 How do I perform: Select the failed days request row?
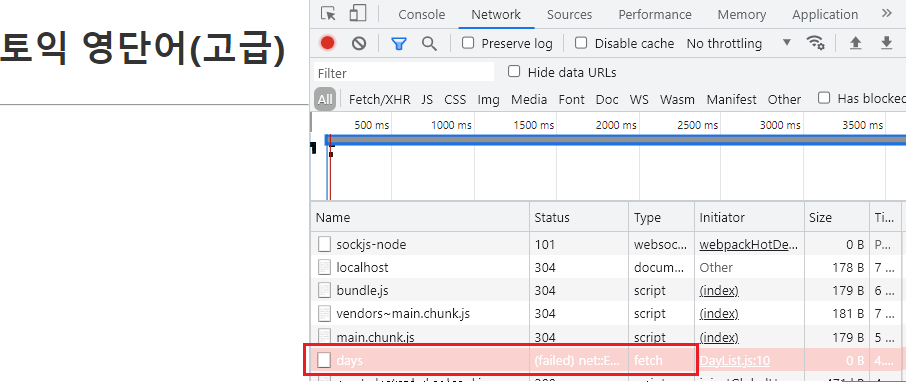[x=607, y=361]
